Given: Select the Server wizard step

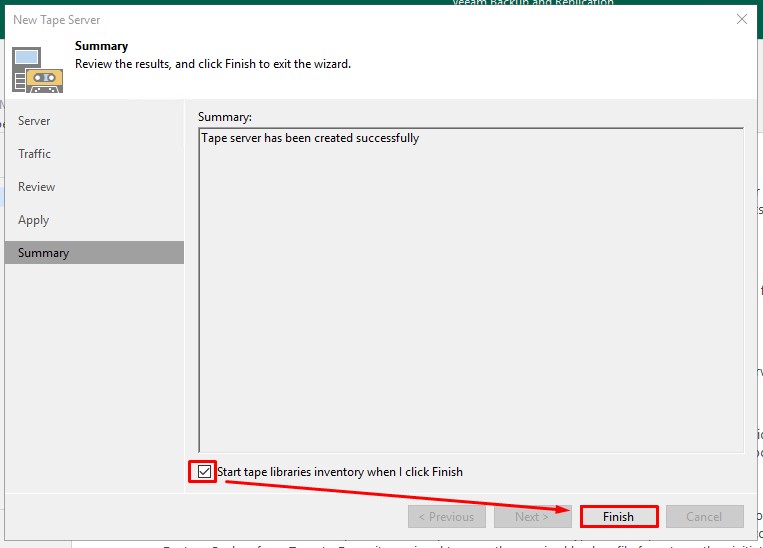Looking at the screenshot, I should pyautogui.click(x=34, y=121).
